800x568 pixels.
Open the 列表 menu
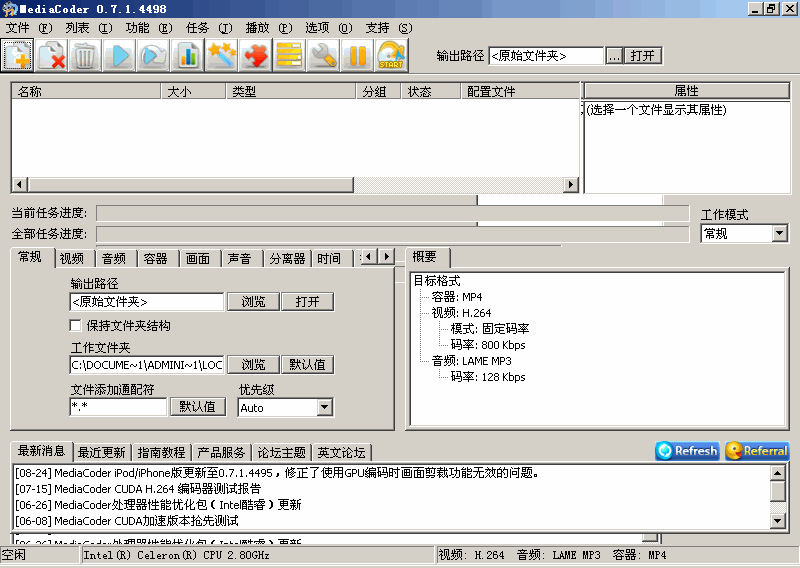click(x=89, y=28)
